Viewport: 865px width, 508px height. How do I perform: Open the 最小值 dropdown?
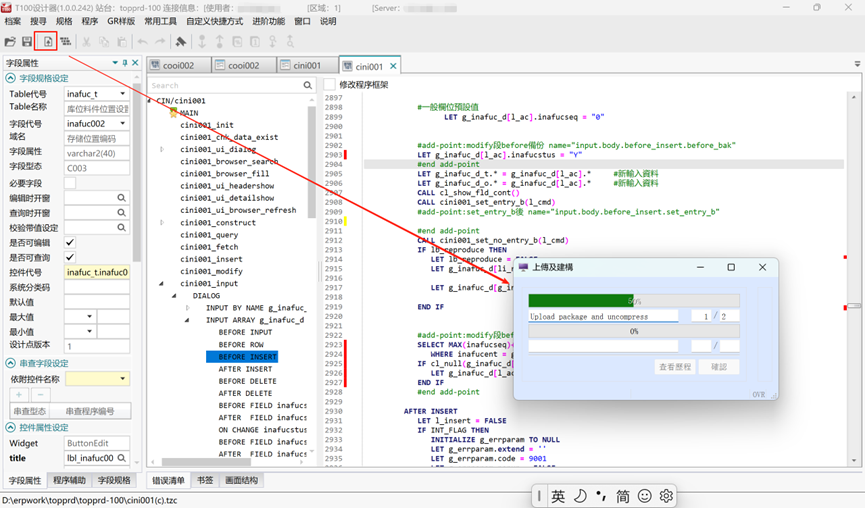pyautogui.click(x=89, y=331)
